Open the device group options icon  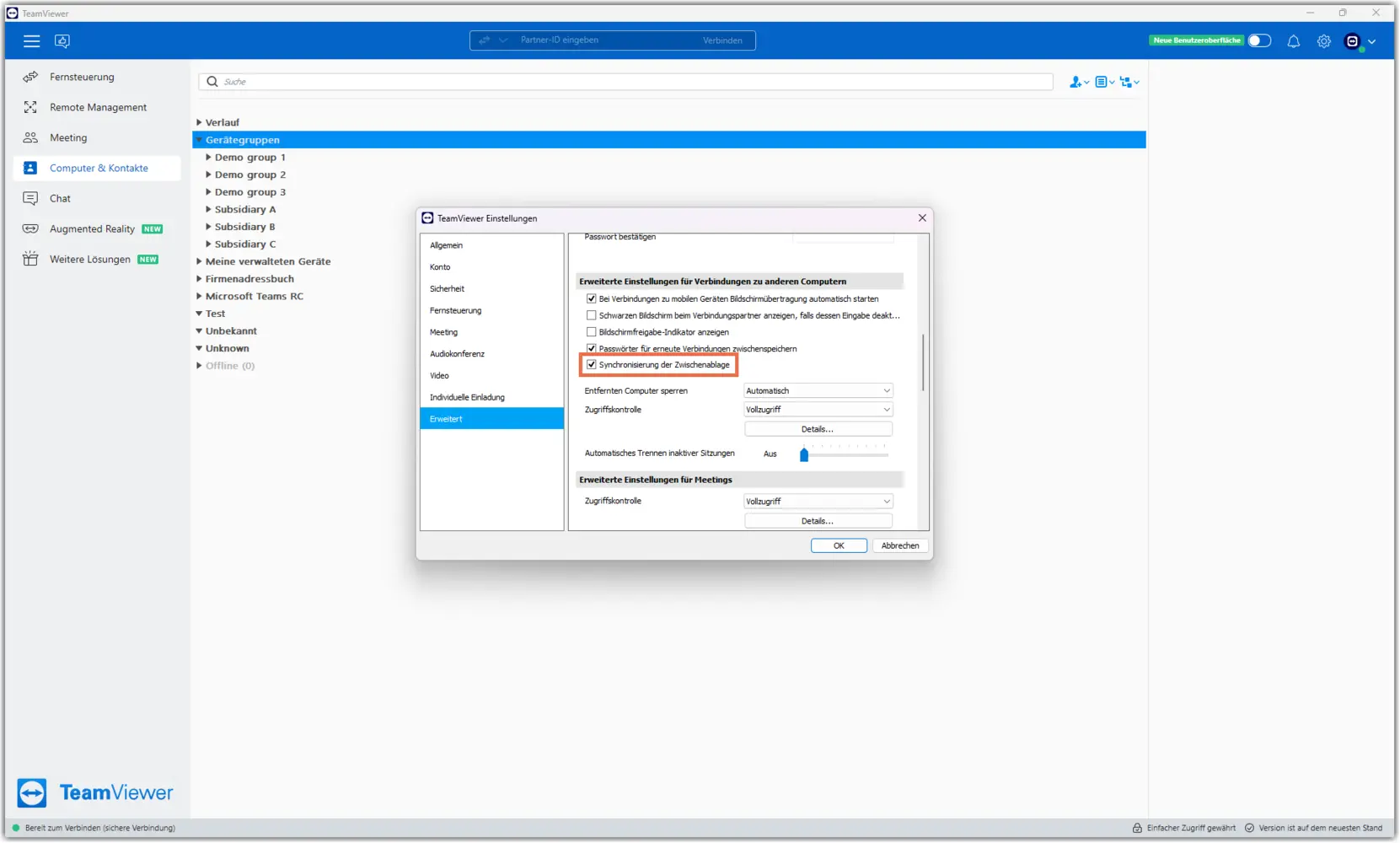point(1129,82)
